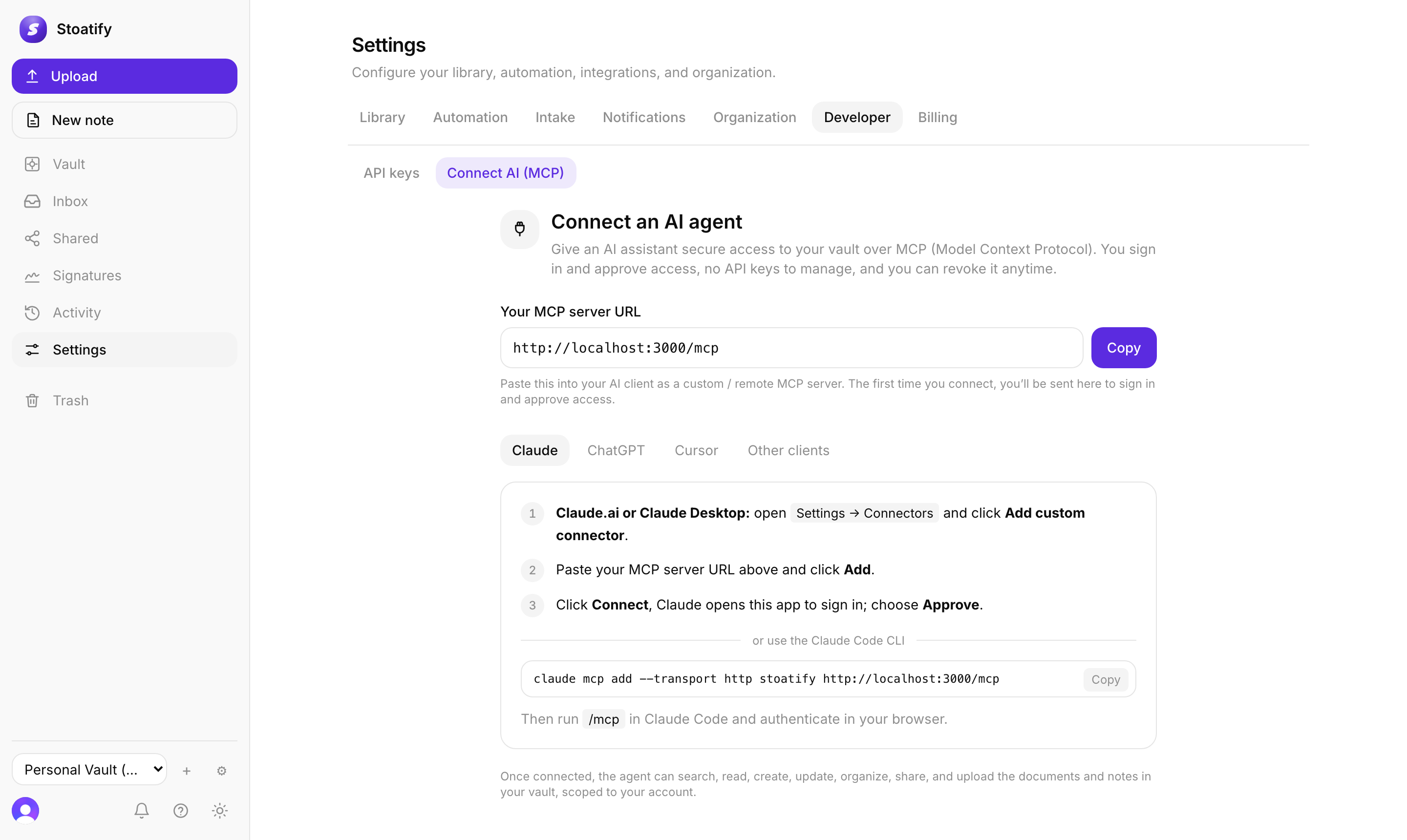Viewport: 1407px width, 840px height.
Task: Click the Stoatify logo icon
Action: [x=33, y=29]
